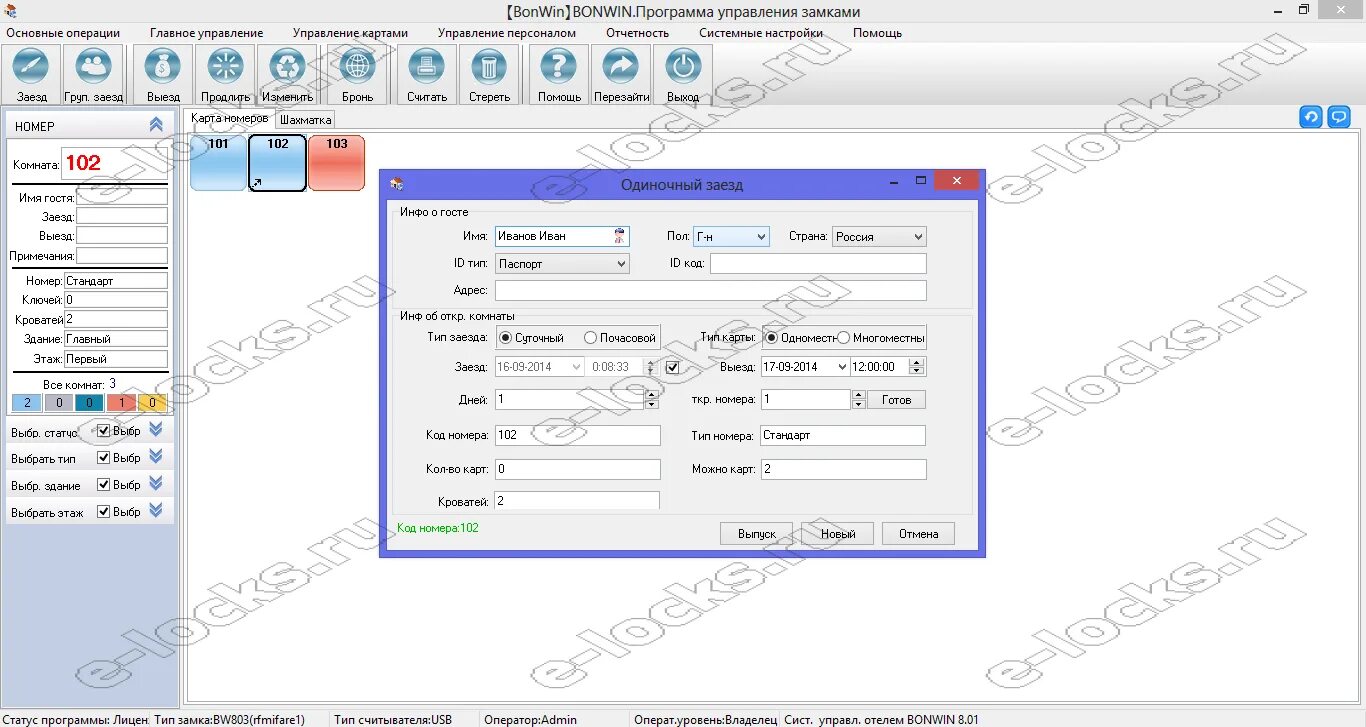Uncheck Выбр checkbox in Выбрать тип row
1366x727 pixels.
tap(103, 458)
